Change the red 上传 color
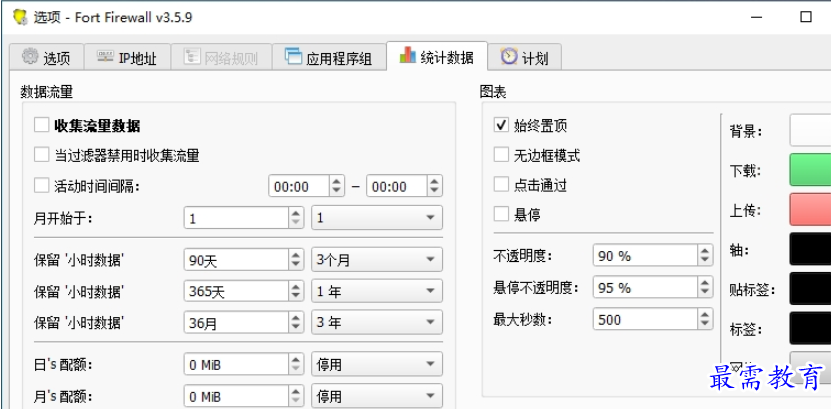 click(x=810, y=210)
